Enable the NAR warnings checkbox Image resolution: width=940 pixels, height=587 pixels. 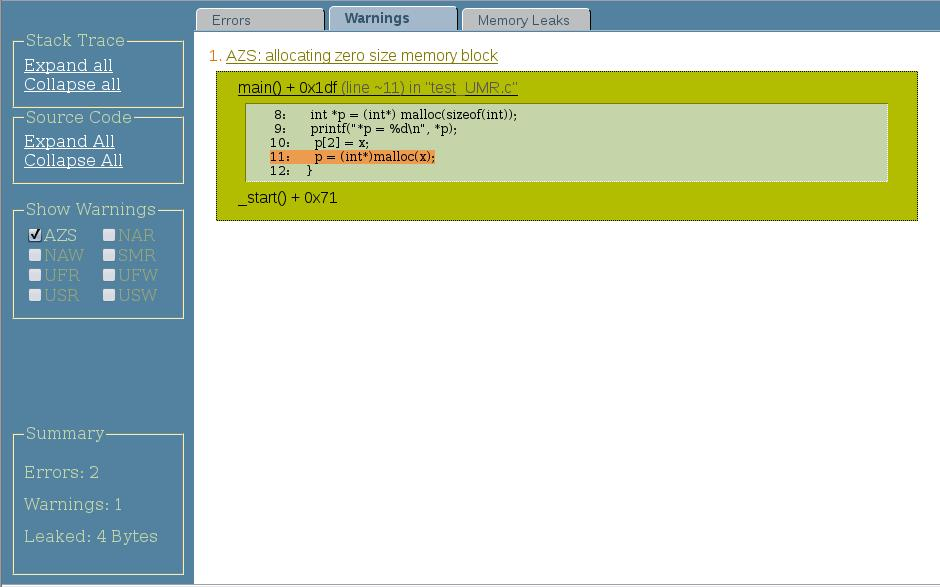tap(109, 235)
